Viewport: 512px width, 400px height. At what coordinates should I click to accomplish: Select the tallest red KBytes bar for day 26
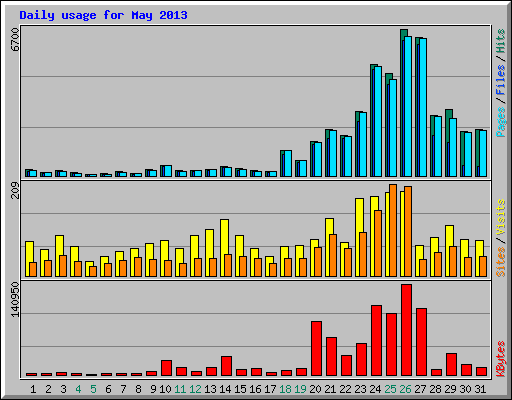(406, 330)
